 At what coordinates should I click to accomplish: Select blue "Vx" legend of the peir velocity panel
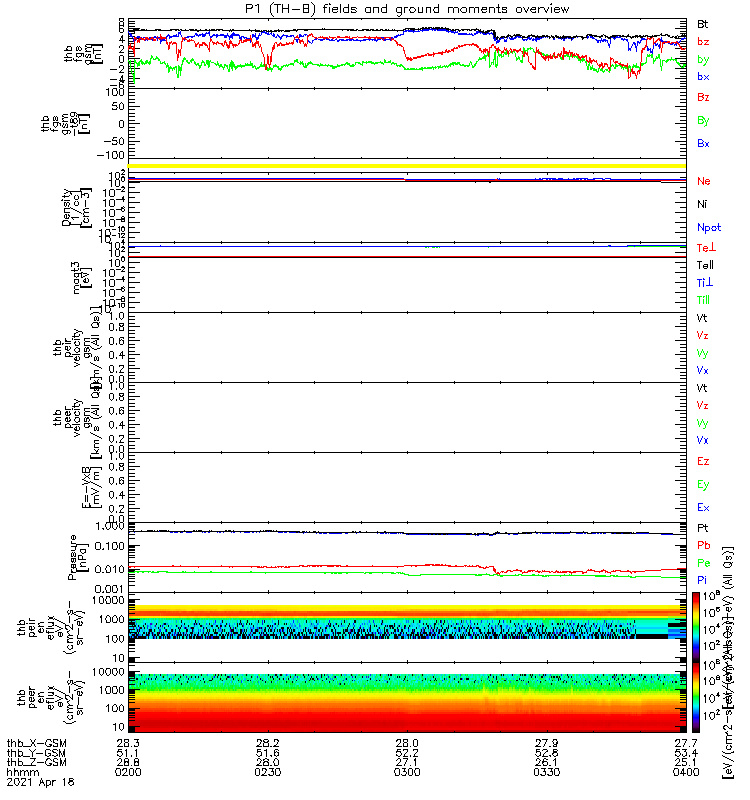[703, 370]
